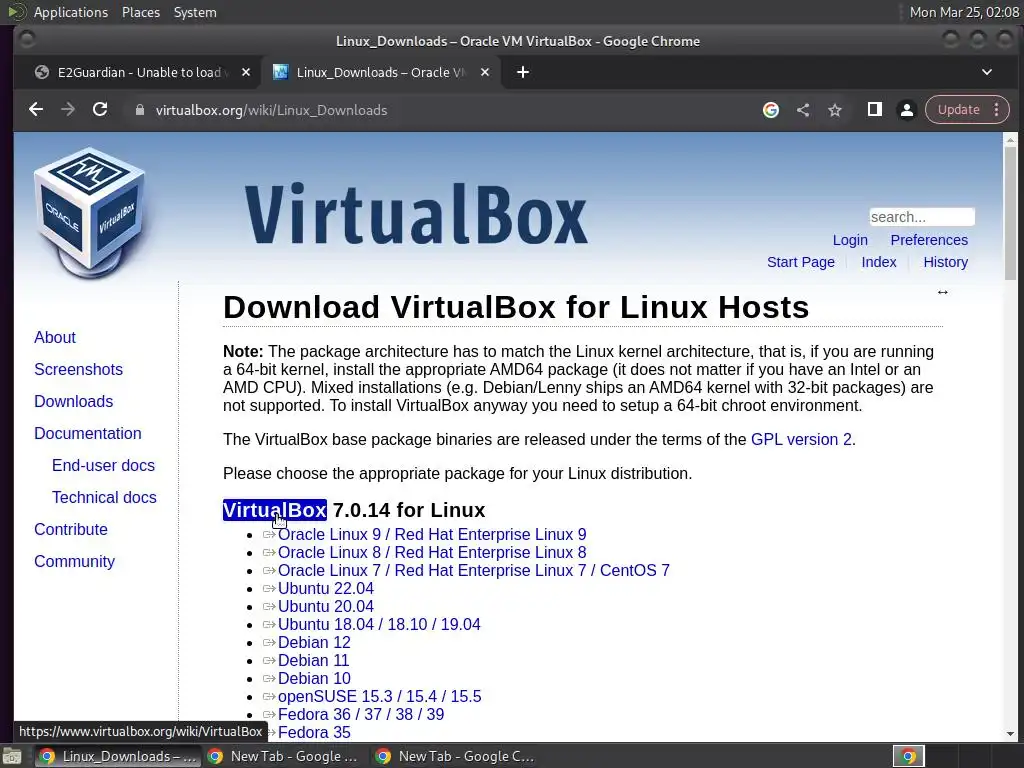Open the Applications menu
Image resolution: width=1024 pixels, height=768 pixels.
[71, 12]
